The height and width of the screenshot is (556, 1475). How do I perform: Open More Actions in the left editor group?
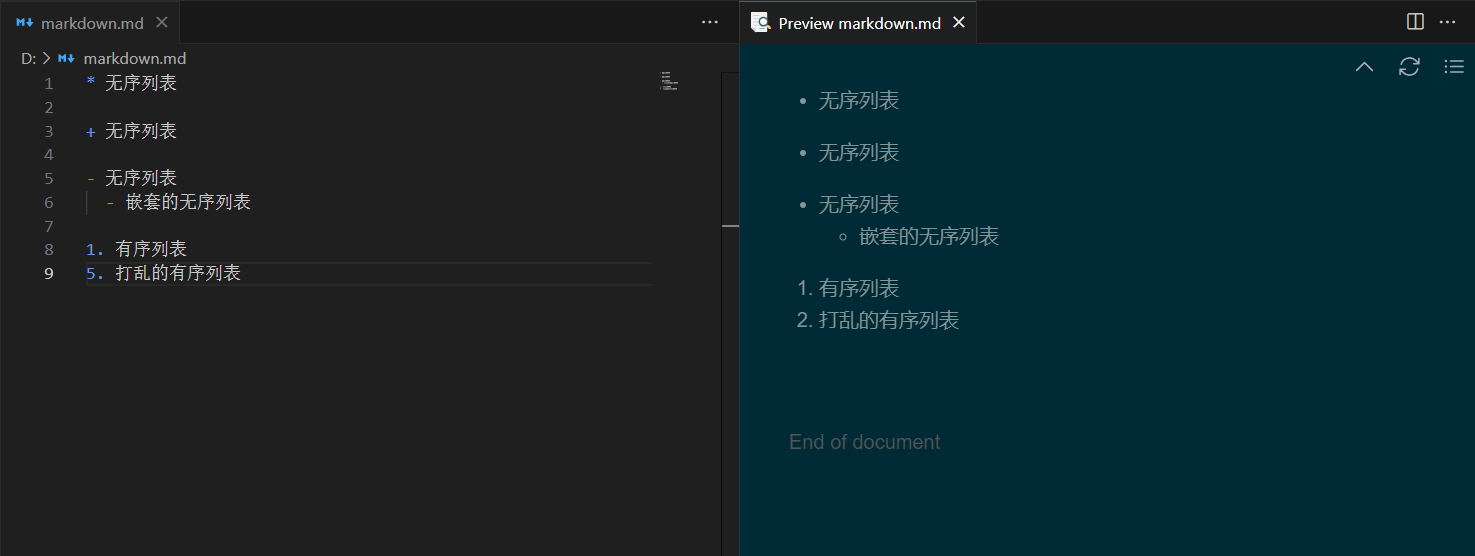pos(710,22)
